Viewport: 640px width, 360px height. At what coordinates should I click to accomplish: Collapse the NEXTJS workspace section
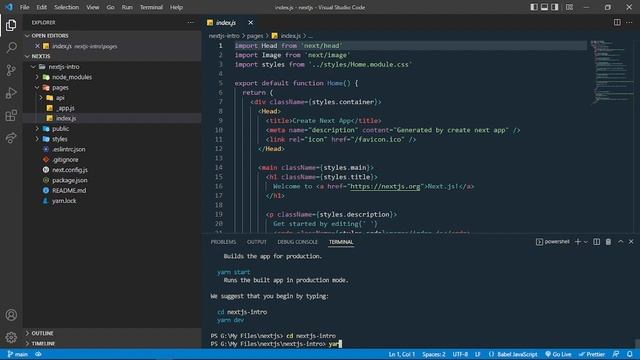click(112, 56)
